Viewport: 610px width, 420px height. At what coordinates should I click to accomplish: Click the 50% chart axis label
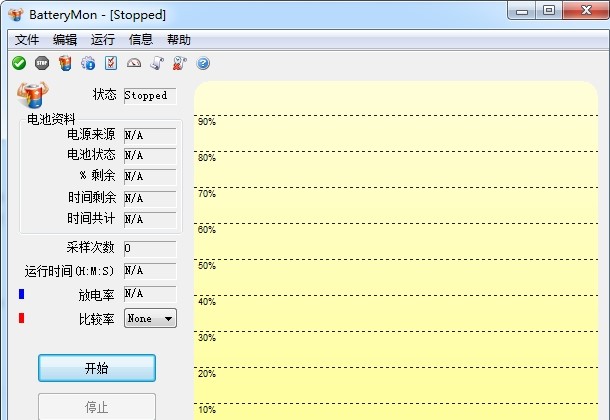(207, 266)
